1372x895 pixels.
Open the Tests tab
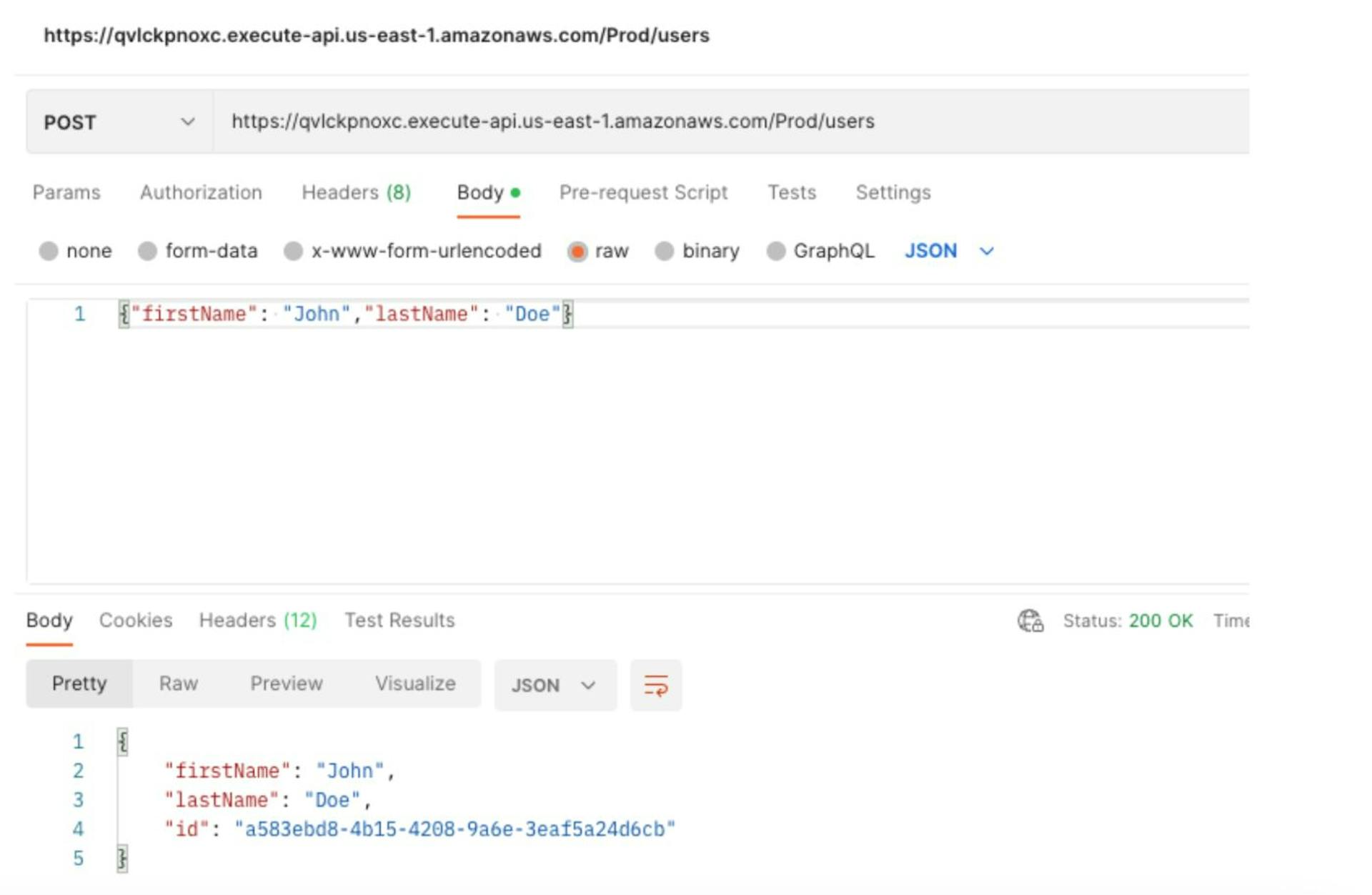tap(791, 192)
